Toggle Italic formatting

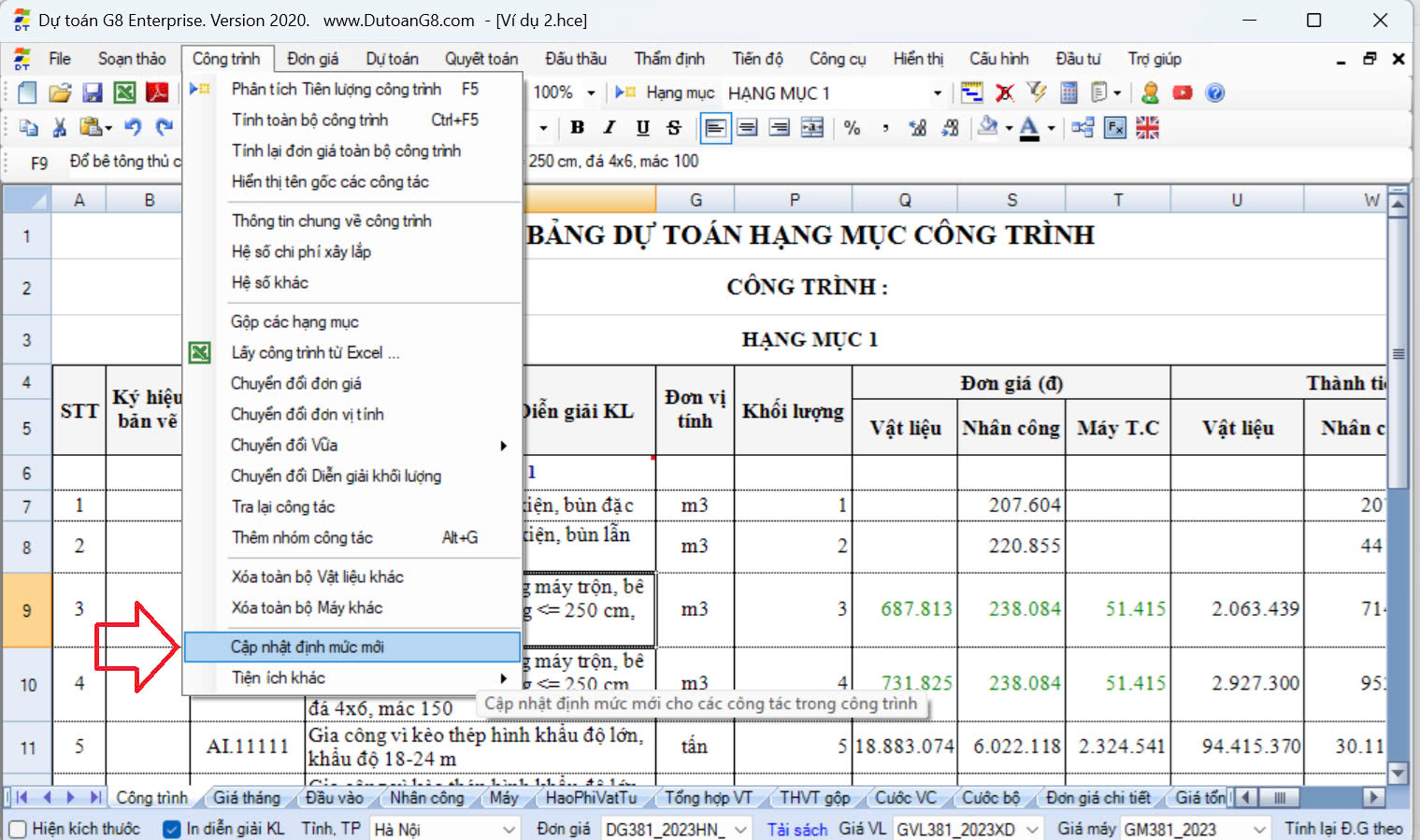pyautogui.click(x=610, y=127)
